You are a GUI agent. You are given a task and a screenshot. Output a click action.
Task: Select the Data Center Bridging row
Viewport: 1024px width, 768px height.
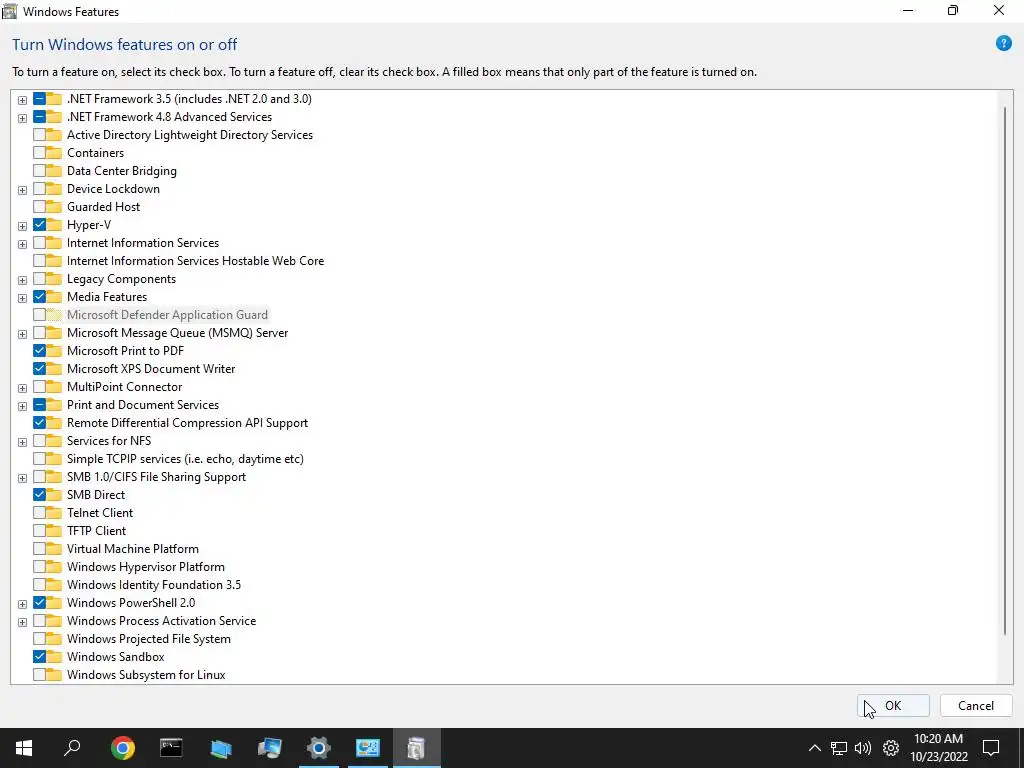pos(121,171)
